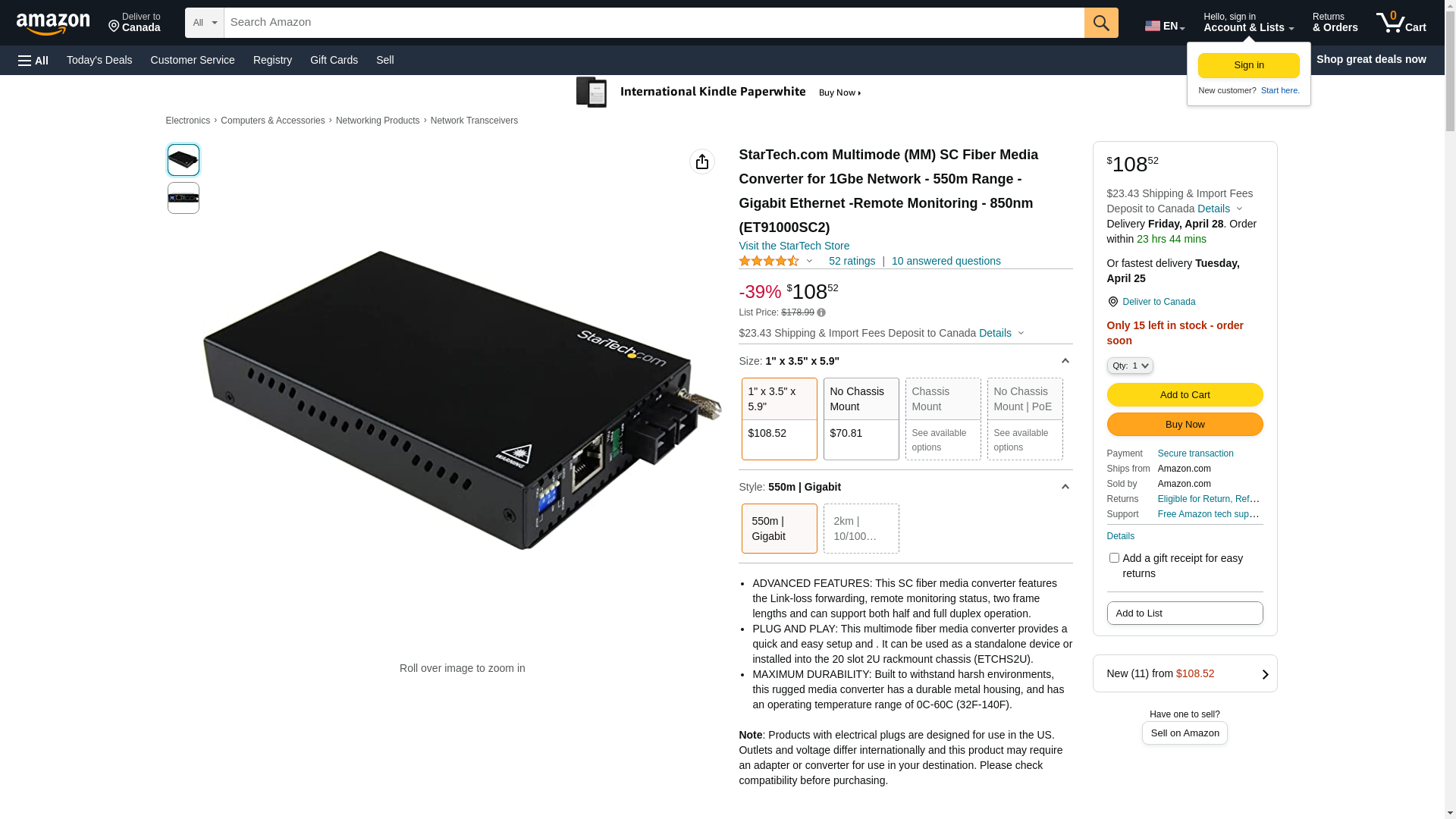Select the No Chassis Mount size option
Viewport: 1456px width, 819px height.
coord(861,419)
